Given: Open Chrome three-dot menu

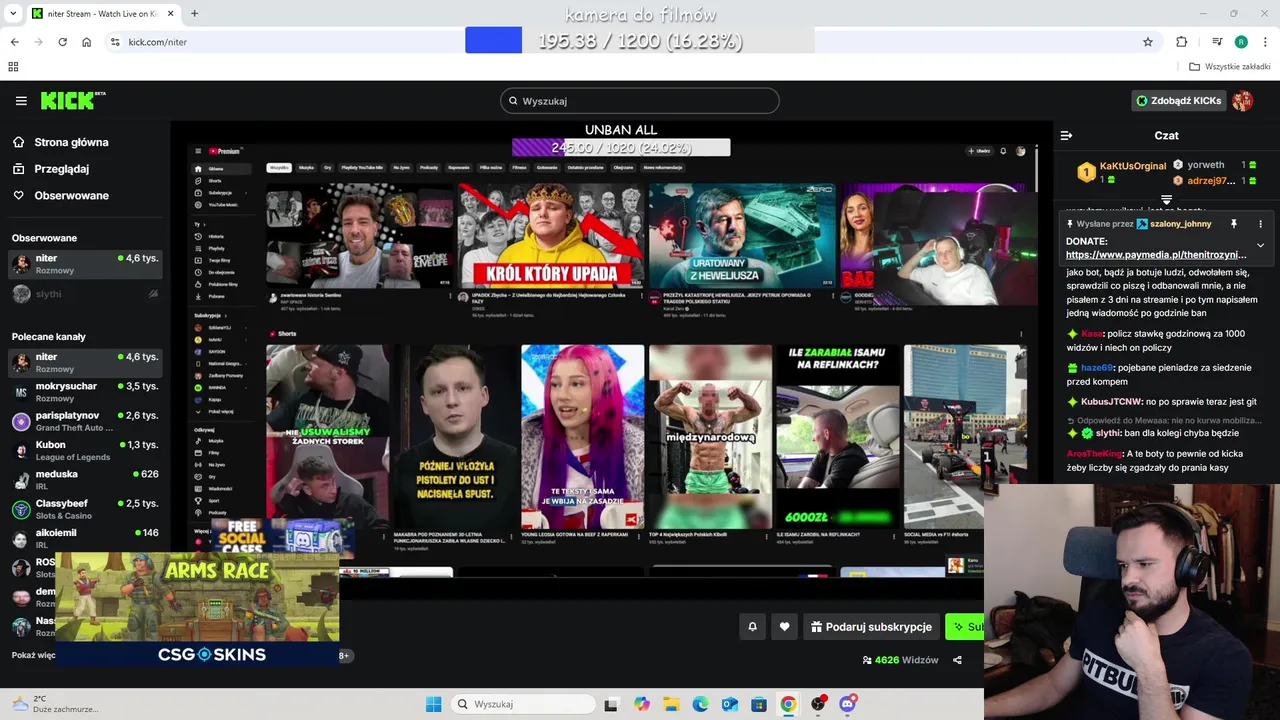Looking at the screenshot, I should pos(1265,42).
